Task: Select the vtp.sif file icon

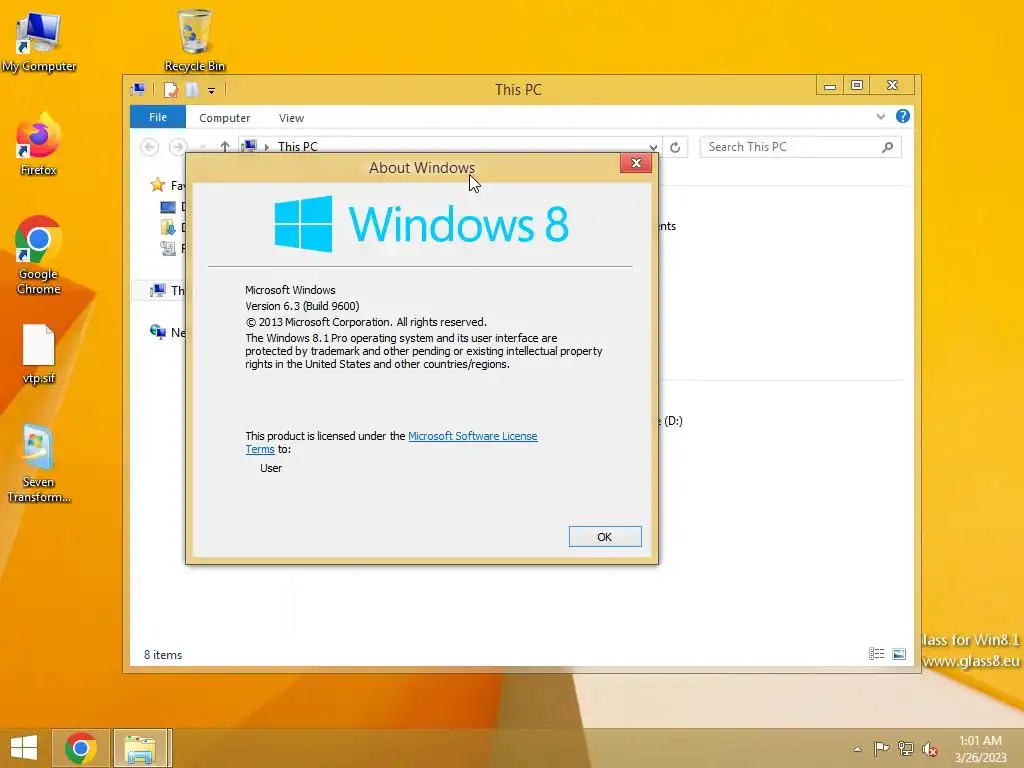Action: pos(39,354)
